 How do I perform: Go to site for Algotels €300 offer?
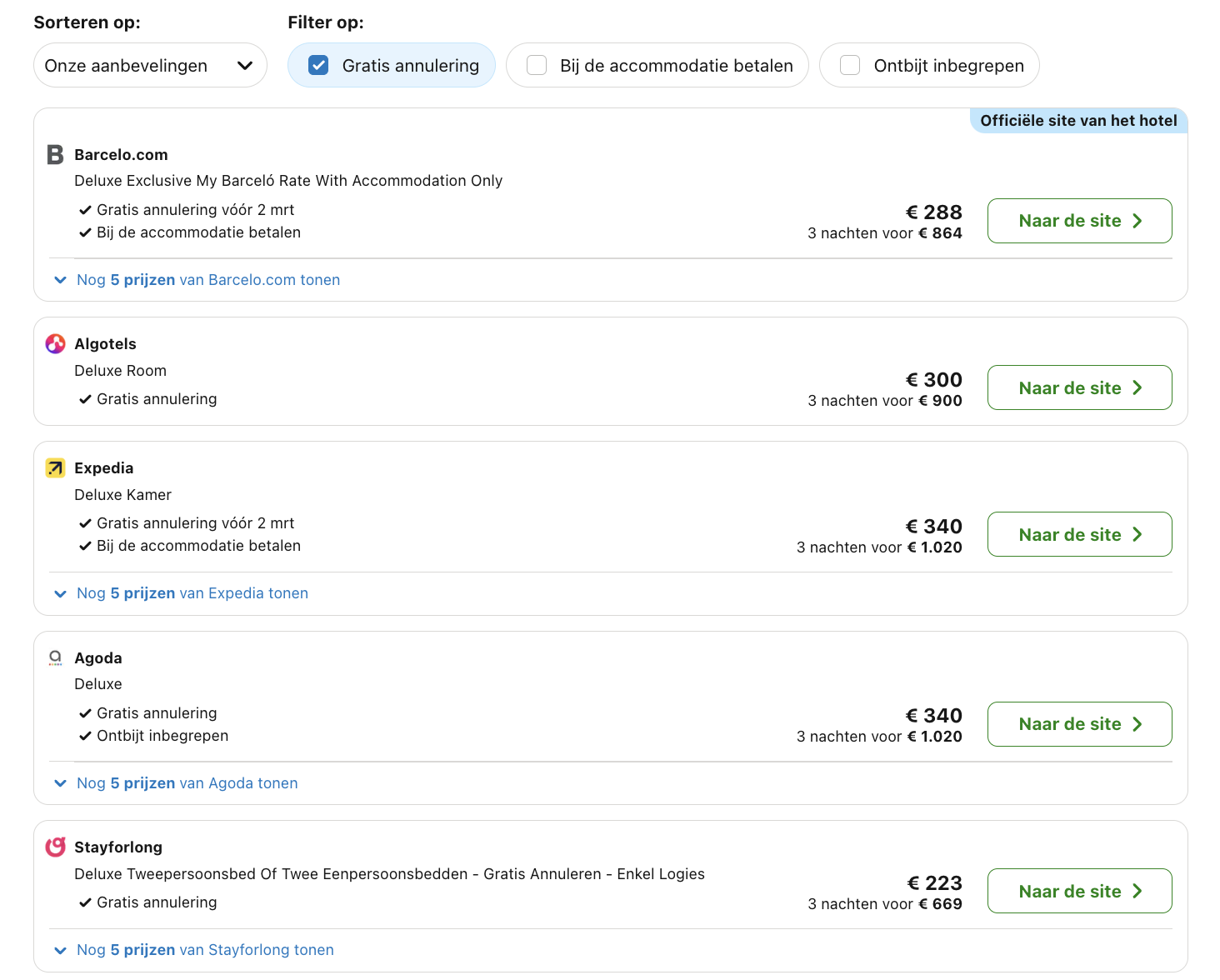[1079, 387]
